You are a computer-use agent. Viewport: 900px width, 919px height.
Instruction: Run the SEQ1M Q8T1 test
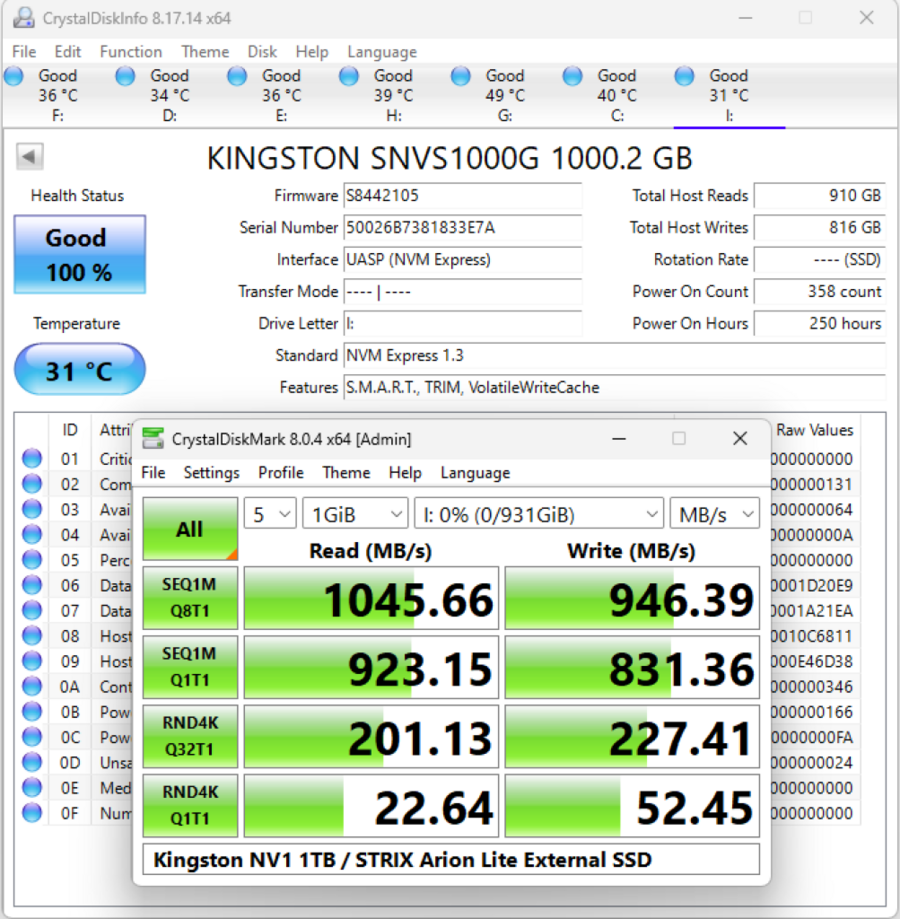tap(190, 598)
